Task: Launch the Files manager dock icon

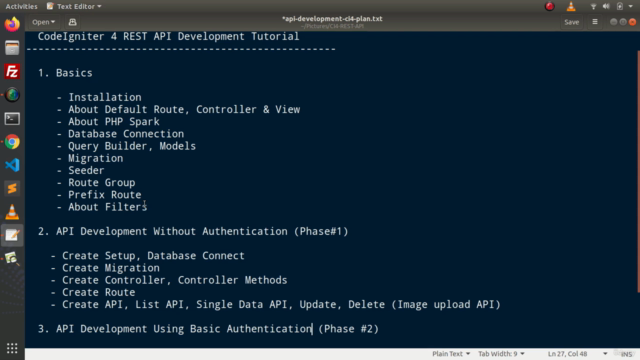Action: point(12,48)
